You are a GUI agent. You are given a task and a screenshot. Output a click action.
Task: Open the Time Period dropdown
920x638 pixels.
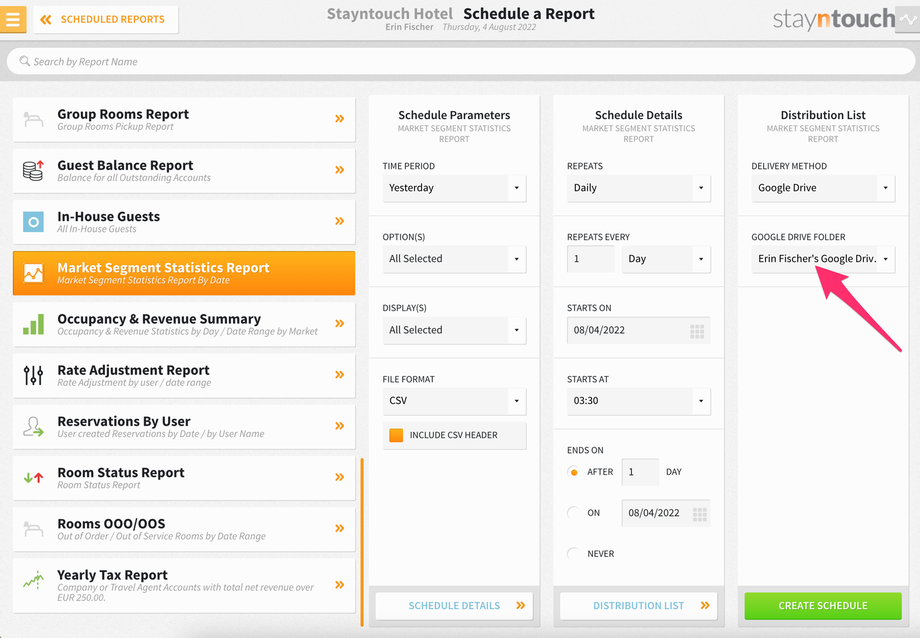point(454,188)
